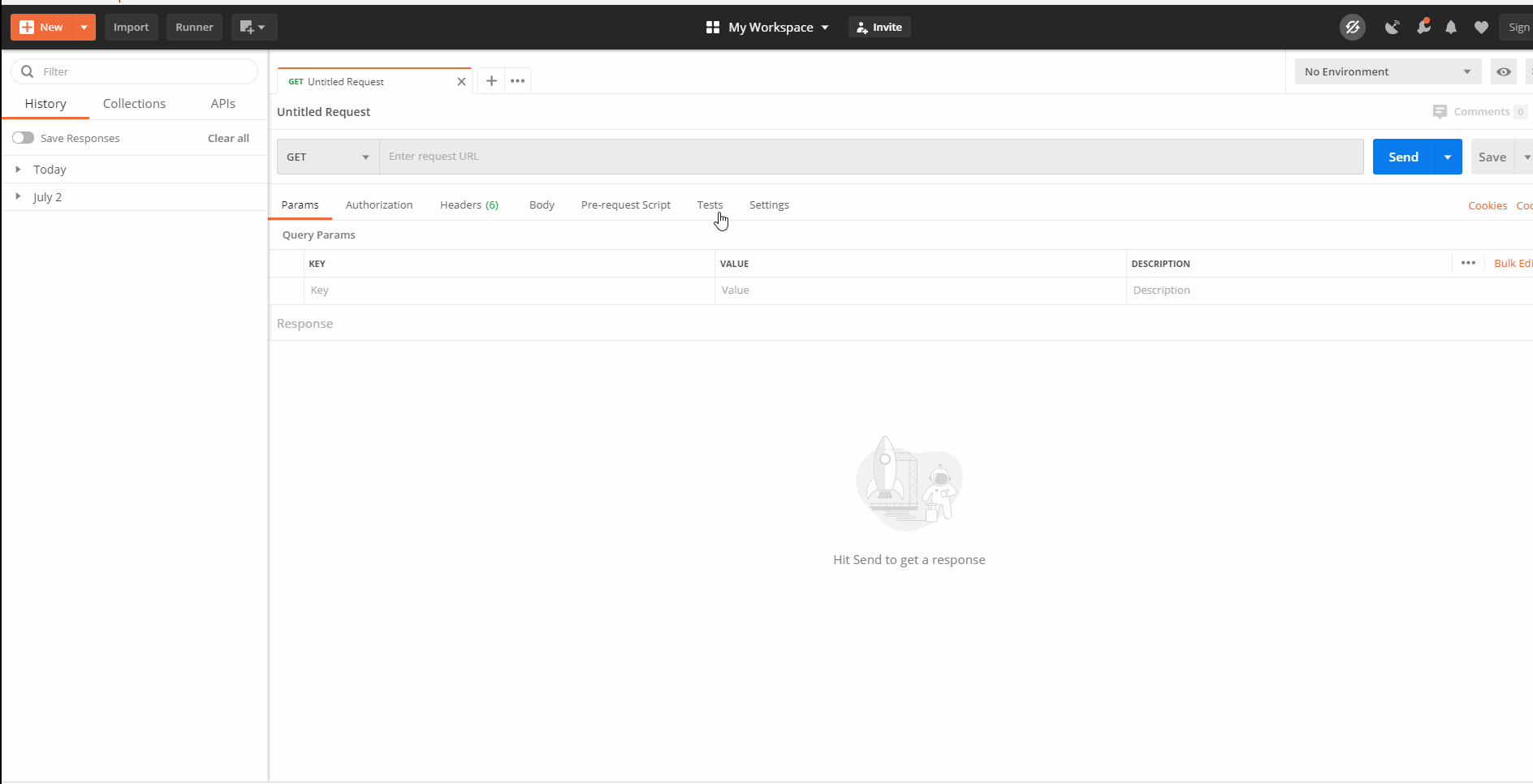Screen dimensions: 1533x784
Task: Open the Pre-request Script tab
Action: (625, 205)
